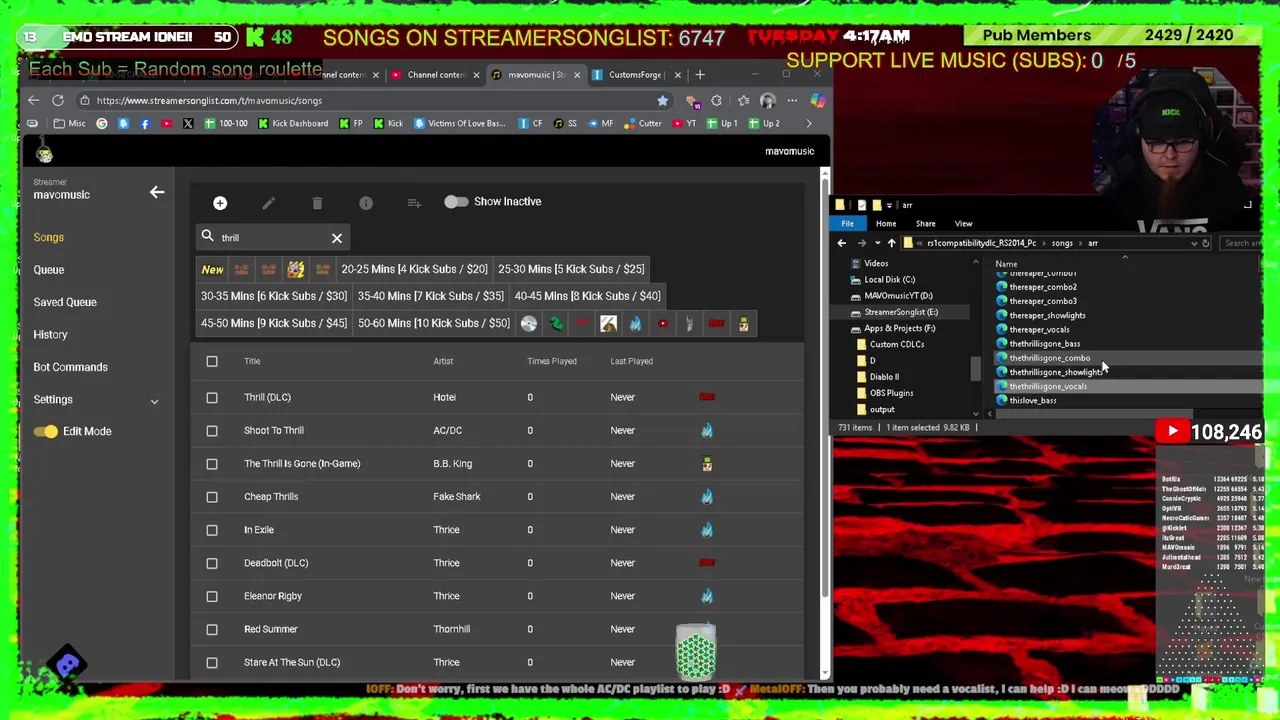Select thethrillisgone_vocals file
1280x720 pixels.
click(1047, 386)
